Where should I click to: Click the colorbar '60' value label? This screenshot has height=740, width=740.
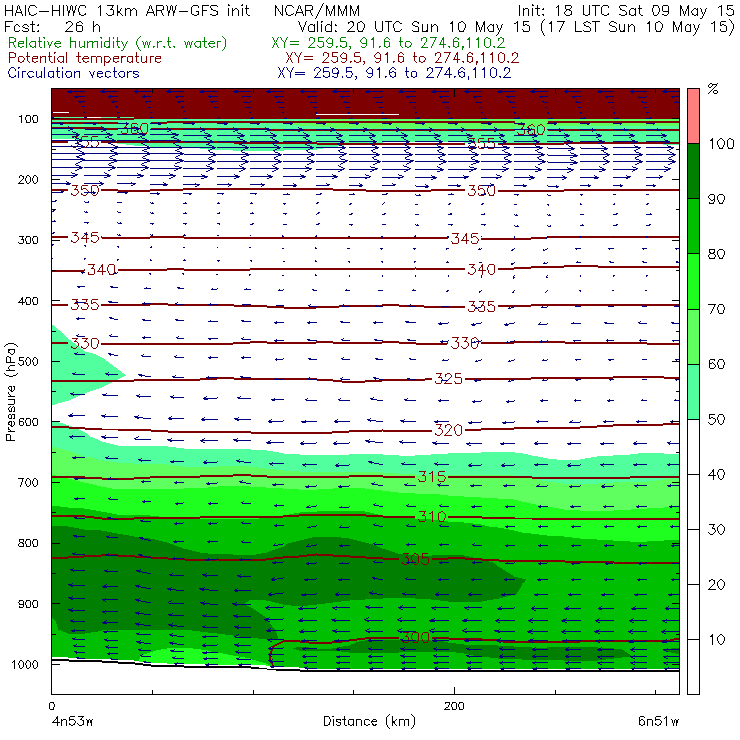[716, 364]
